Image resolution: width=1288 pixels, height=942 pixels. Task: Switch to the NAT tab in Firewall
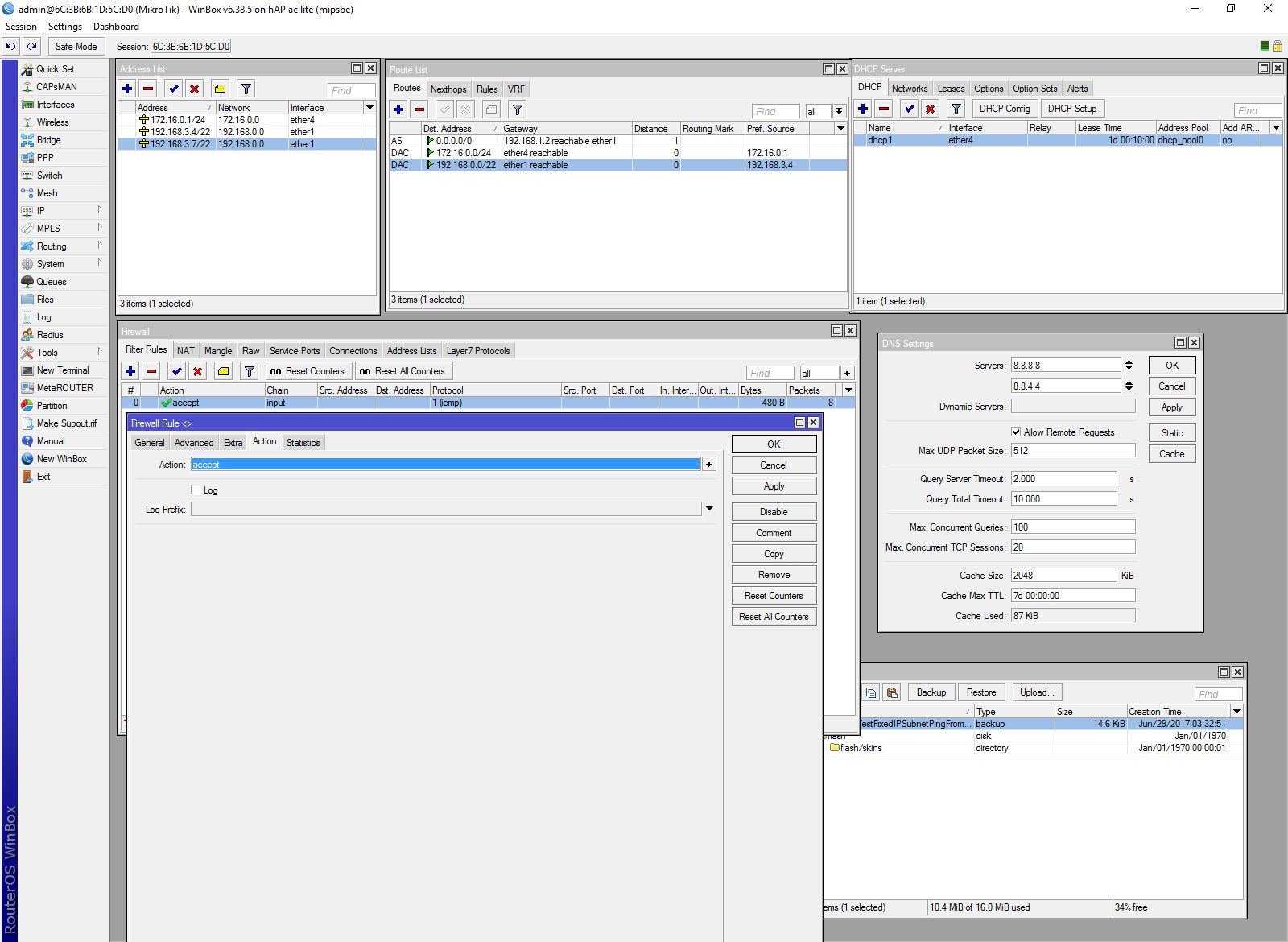pyautogui.click(x=185, y=351)
